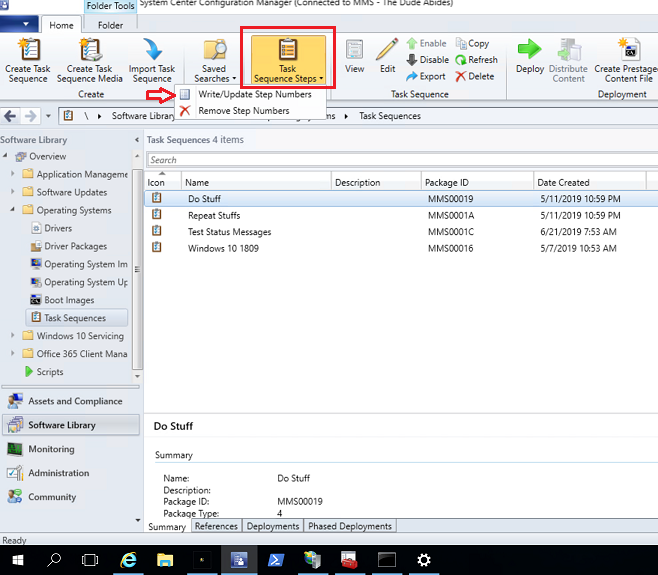Click the navigation tree vertical scrollbar
Viewport: 658px width, 575px height.
coord(137,269)
